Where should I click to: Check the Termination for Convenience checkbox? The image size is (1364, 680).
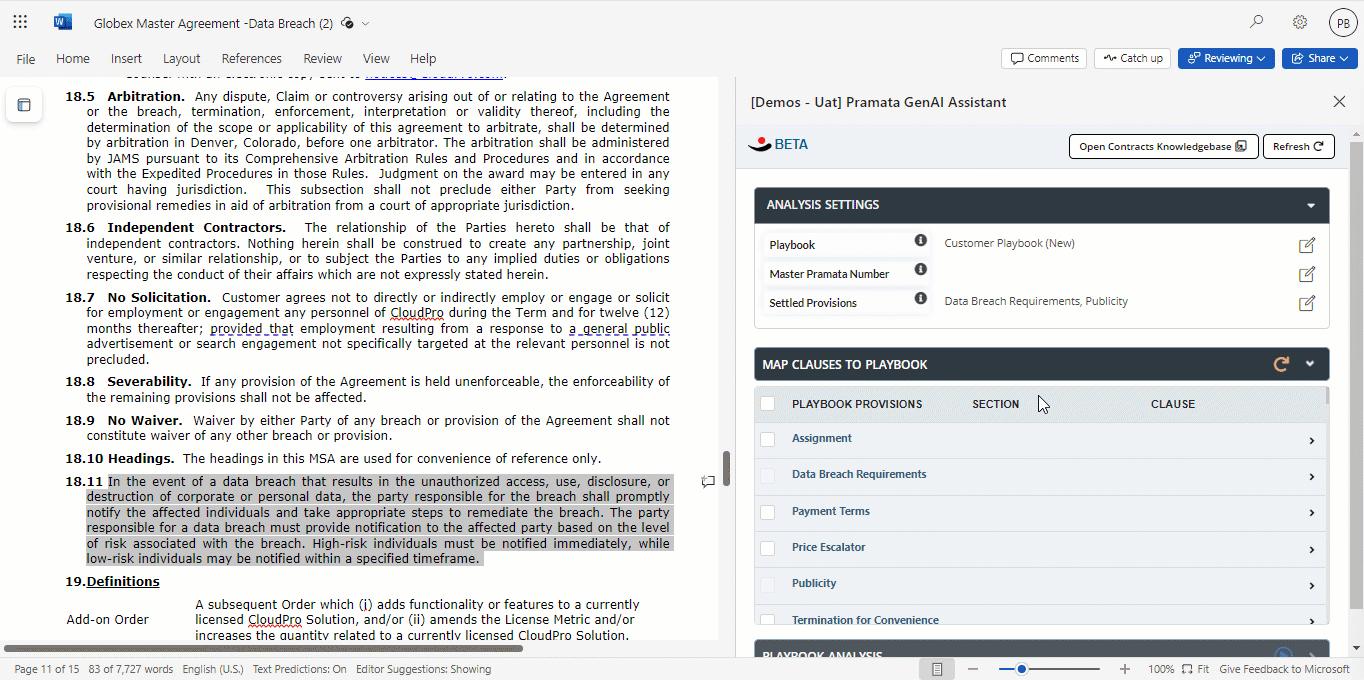point(767,620)
